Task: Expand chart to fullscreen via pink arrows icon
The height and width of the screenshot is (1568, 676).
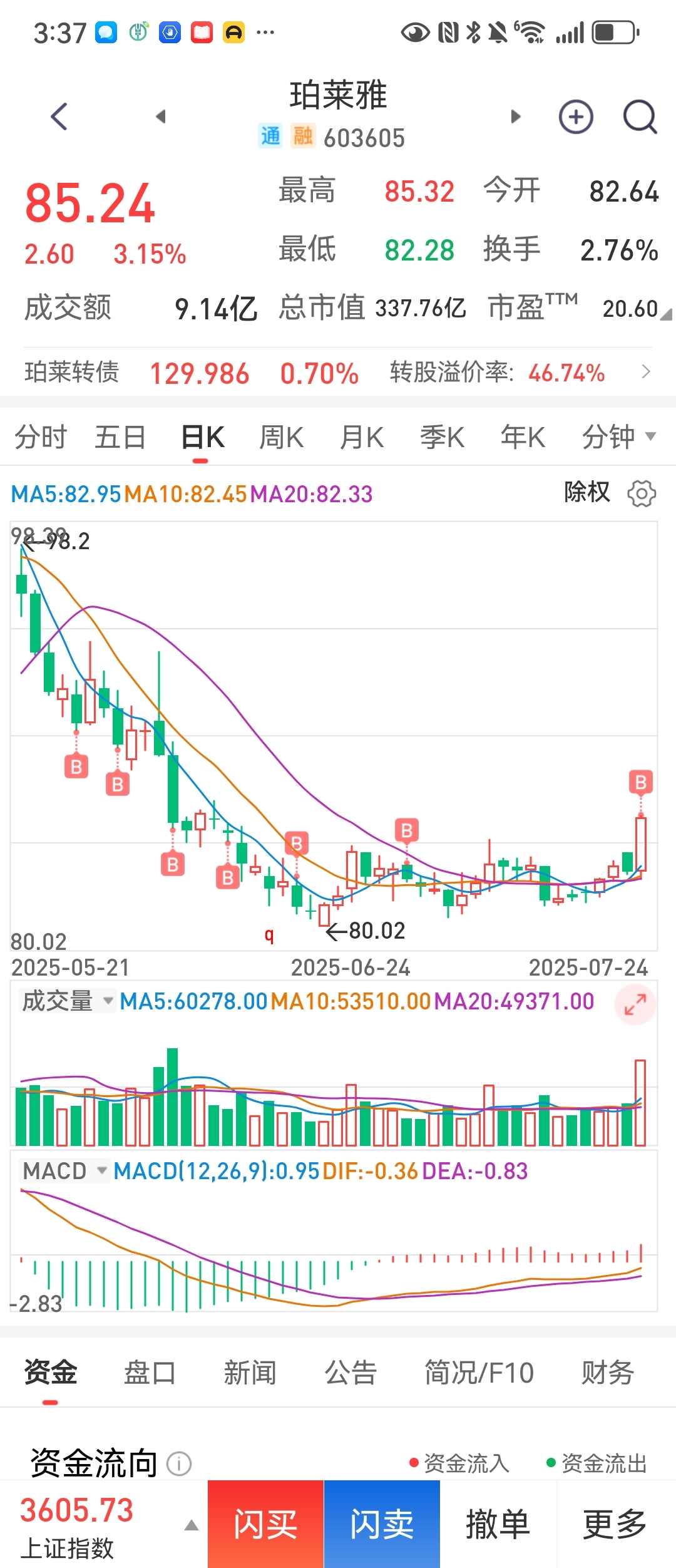Action: pos(635,1004)
